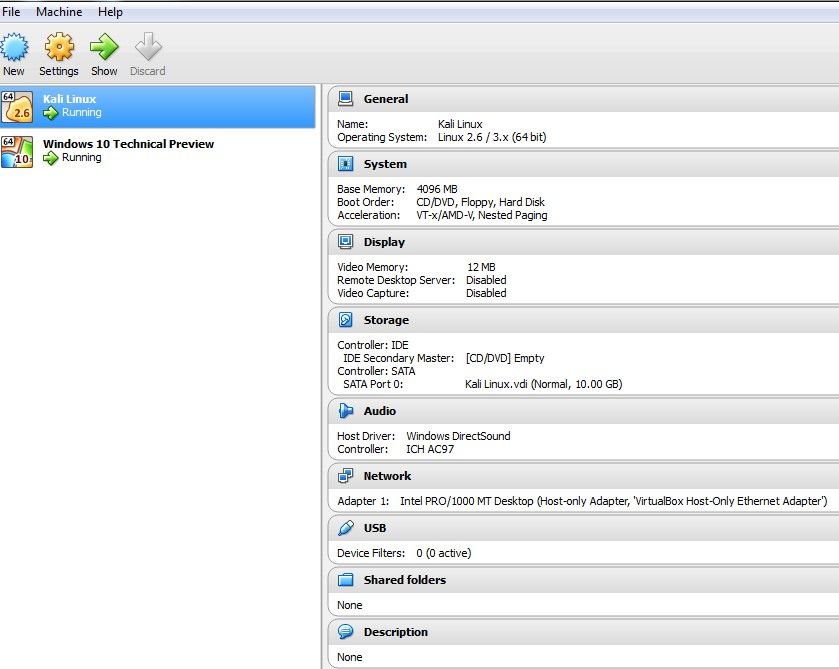Click the Name value Kali Linux in General
The width and height of the screenshot is (839, 669).
(x=460, y=124)
